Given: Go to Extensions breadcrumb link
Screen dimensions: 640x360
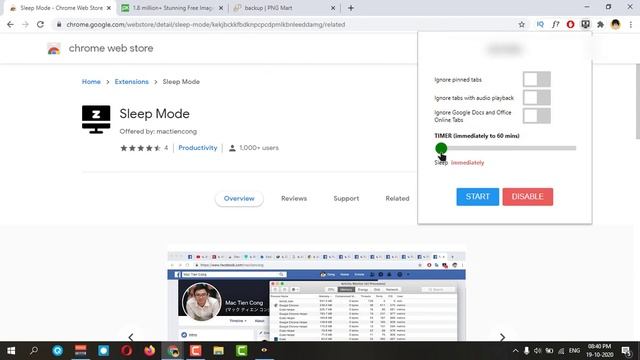Looking at the screenshot, I should tap(131, 82).
